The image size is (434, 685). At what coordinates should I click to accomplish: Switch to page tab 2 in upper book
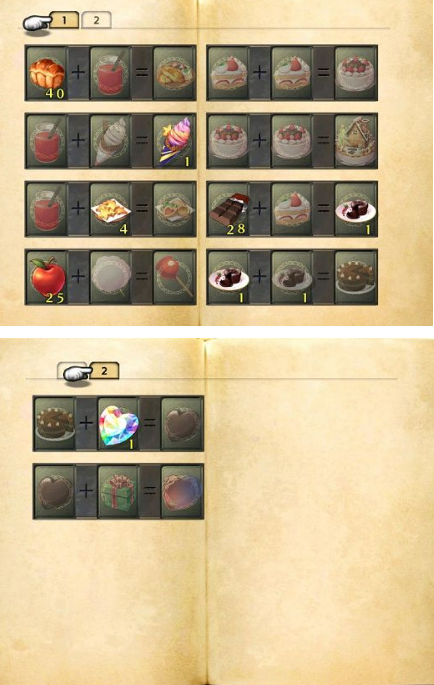click(96, 20)
